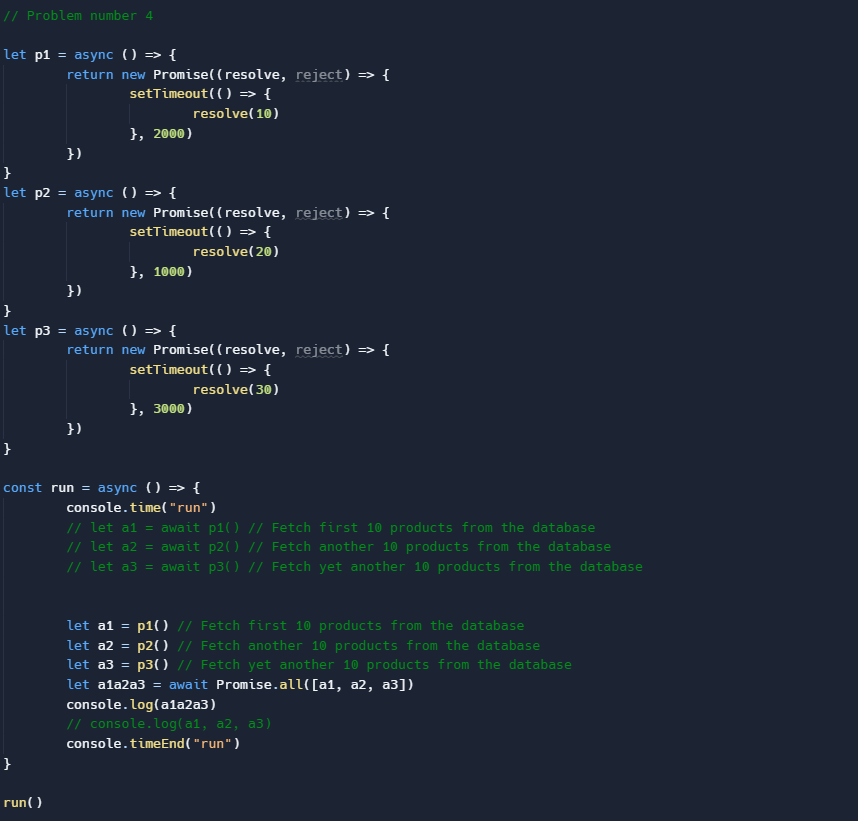Image resolution: width=858 pixels, height=821 pixels.
Task: Click the reject parameter in p2's Promise
Action: [319, 213]
